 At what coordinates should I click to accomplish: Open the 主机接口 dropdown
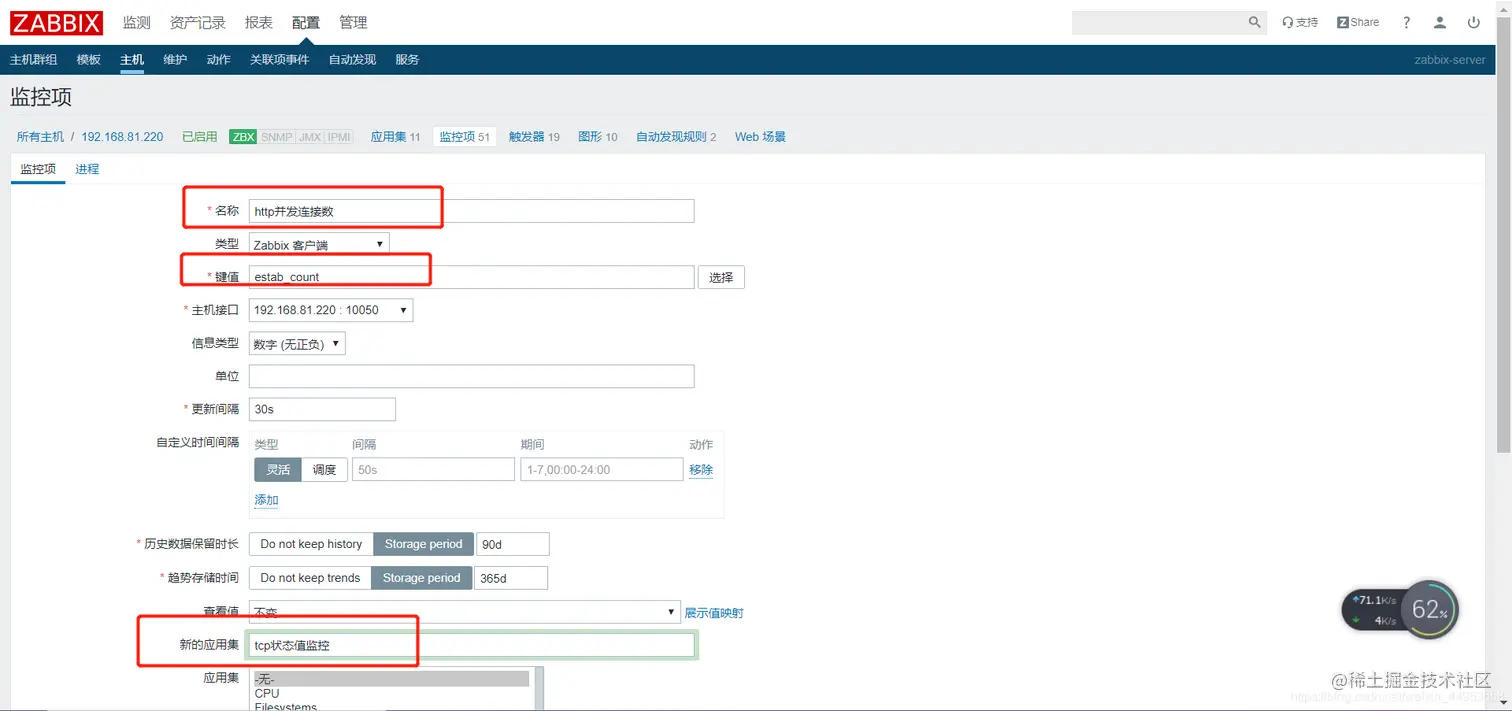[331, 310]
